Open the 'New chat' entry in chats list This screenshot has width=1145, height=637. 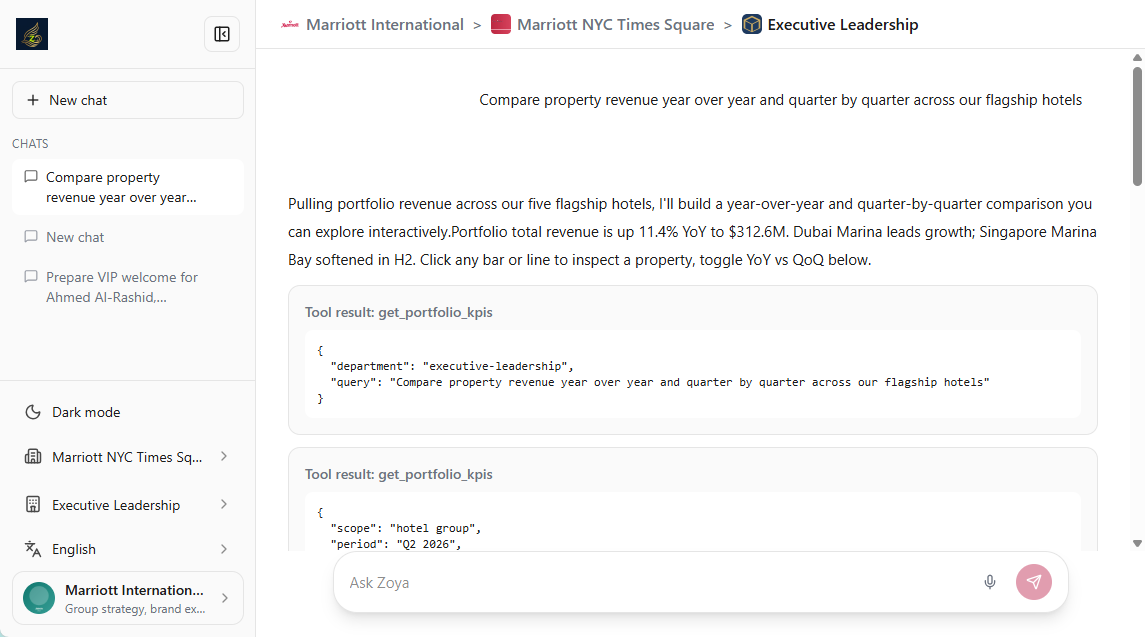128,237
